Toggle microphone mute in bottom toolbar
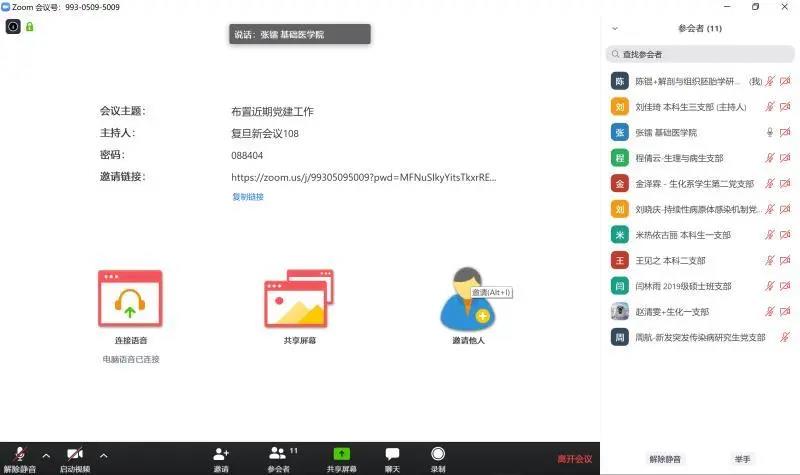Screen dimensions: 800x475 tap(19, 456)
